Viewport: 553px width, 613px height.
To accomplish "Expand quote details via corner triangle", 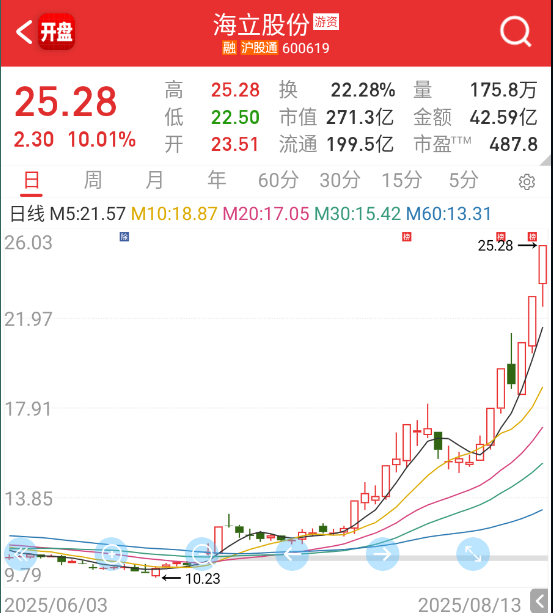I will coord(546,160).
